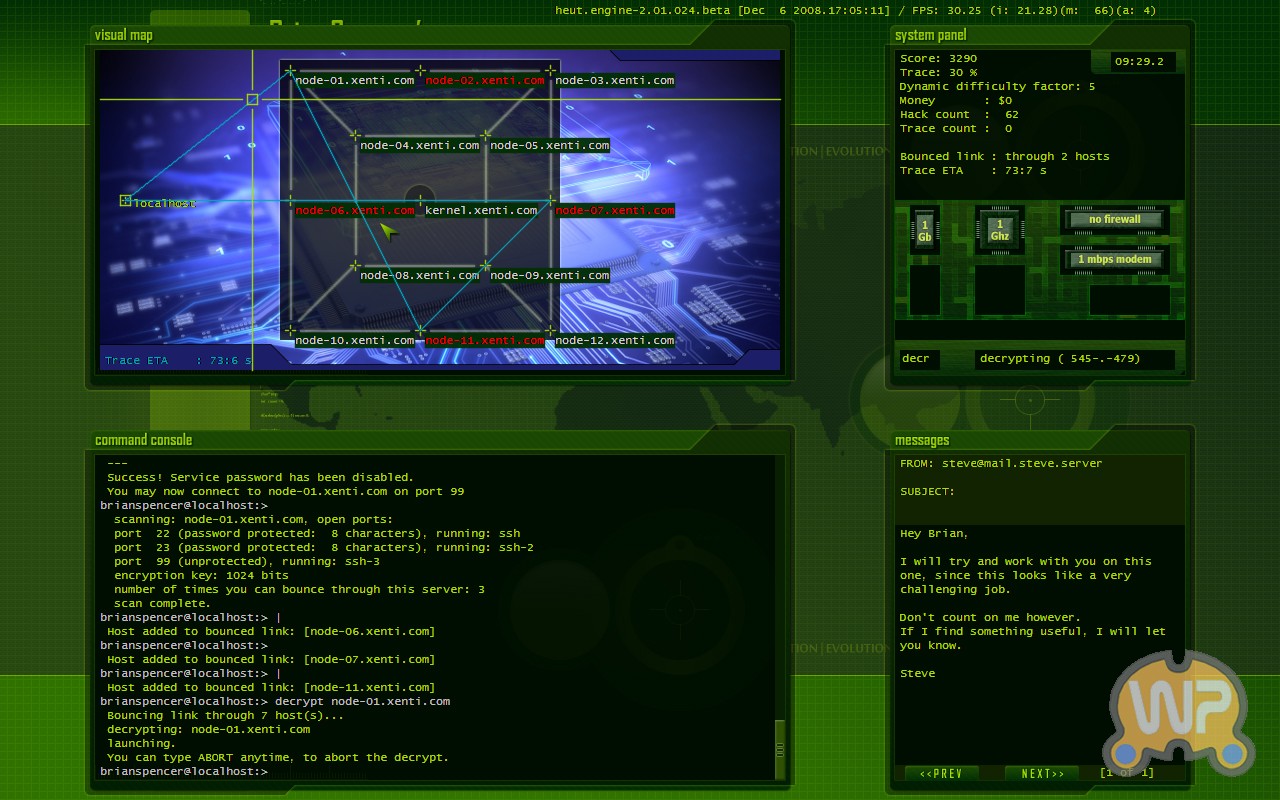
Task: Click the 1 Ghz CPU chip icon
Action: pyautogui.click(x=999, y=230)
